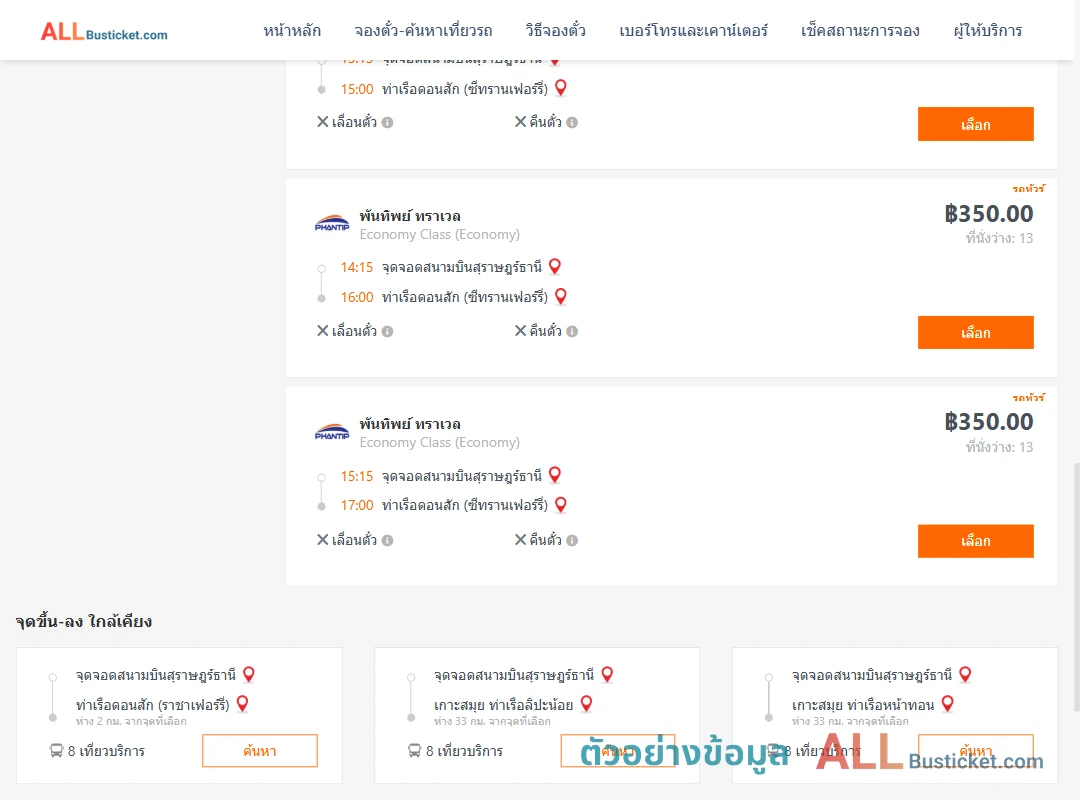1080x800 pixels.
Task: Open the map pin at the 16:00 ท่าเรือดอนสัก stop
Action: (x=561, y=296)
